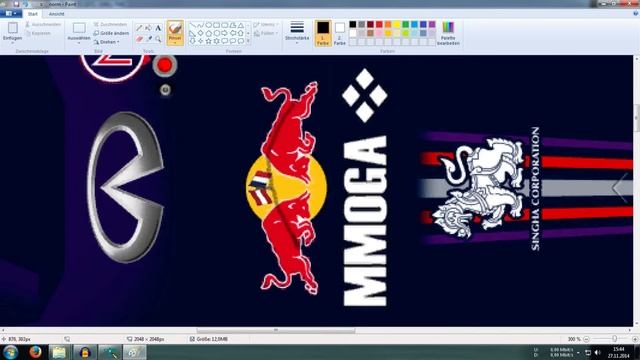Click the volume speaker tray icon

click(598, 352)
